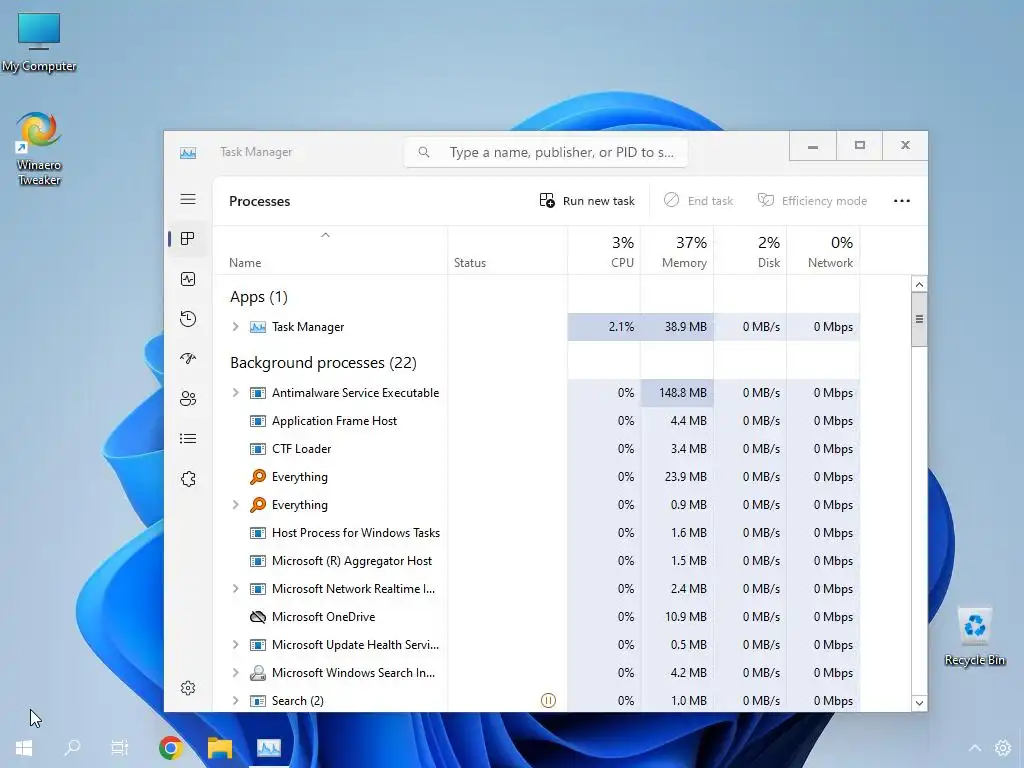This screenshot has height=768, width=1024.
Task: Click the Microsoft OneDrive process icon
Action: pyautogui.click(x=258, y=616)
